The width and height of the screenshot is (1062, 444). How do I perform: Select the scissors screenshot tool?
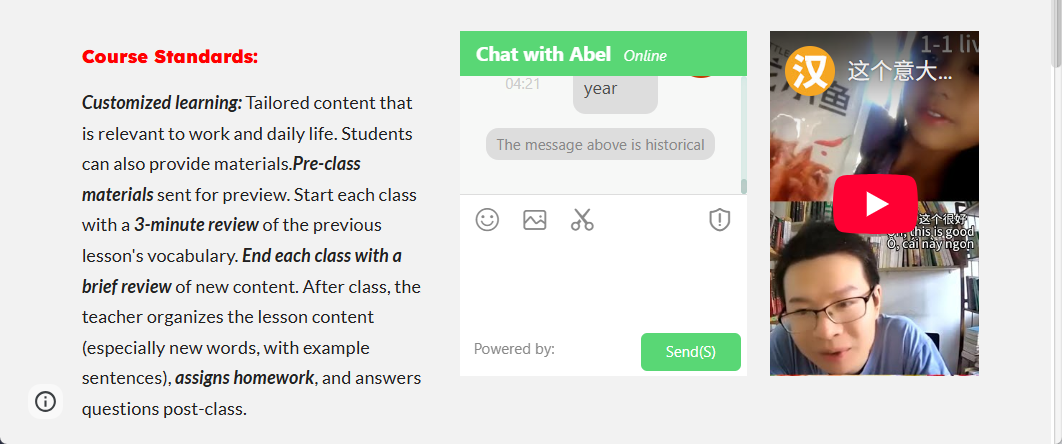point(582,220)
